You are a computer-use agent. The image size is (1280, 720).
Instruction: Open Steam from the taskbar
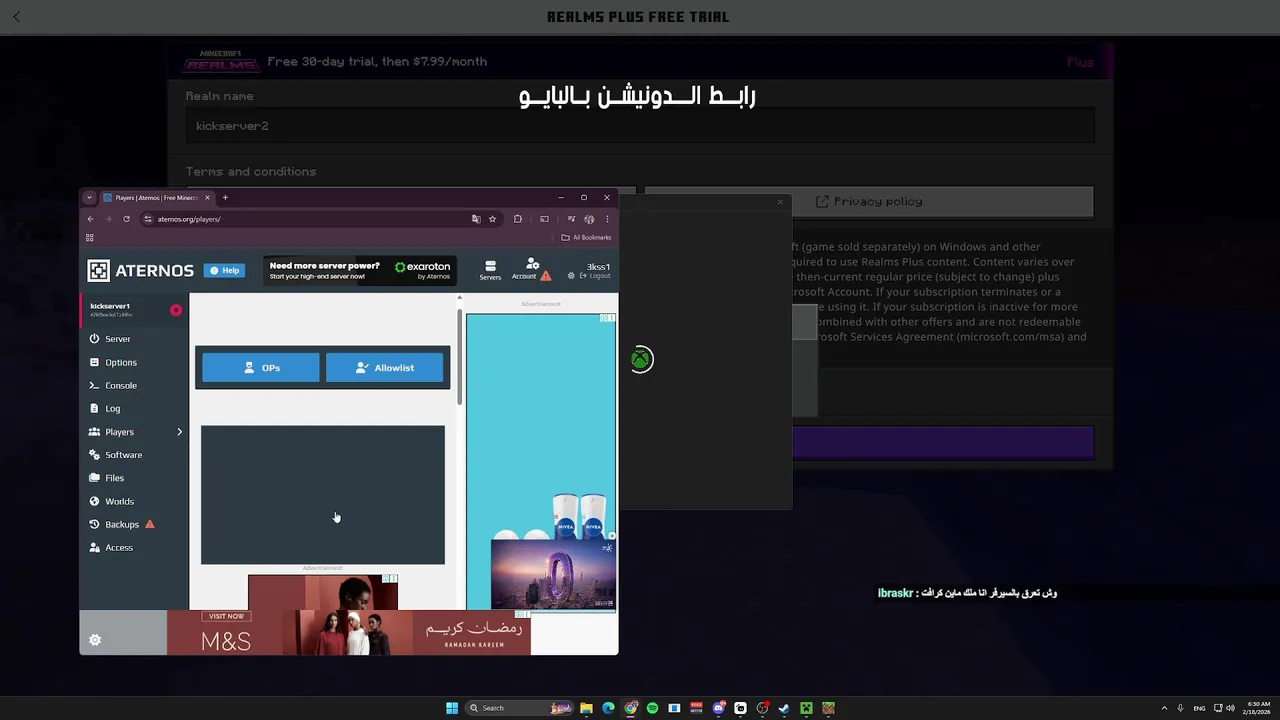pos(784,708)
